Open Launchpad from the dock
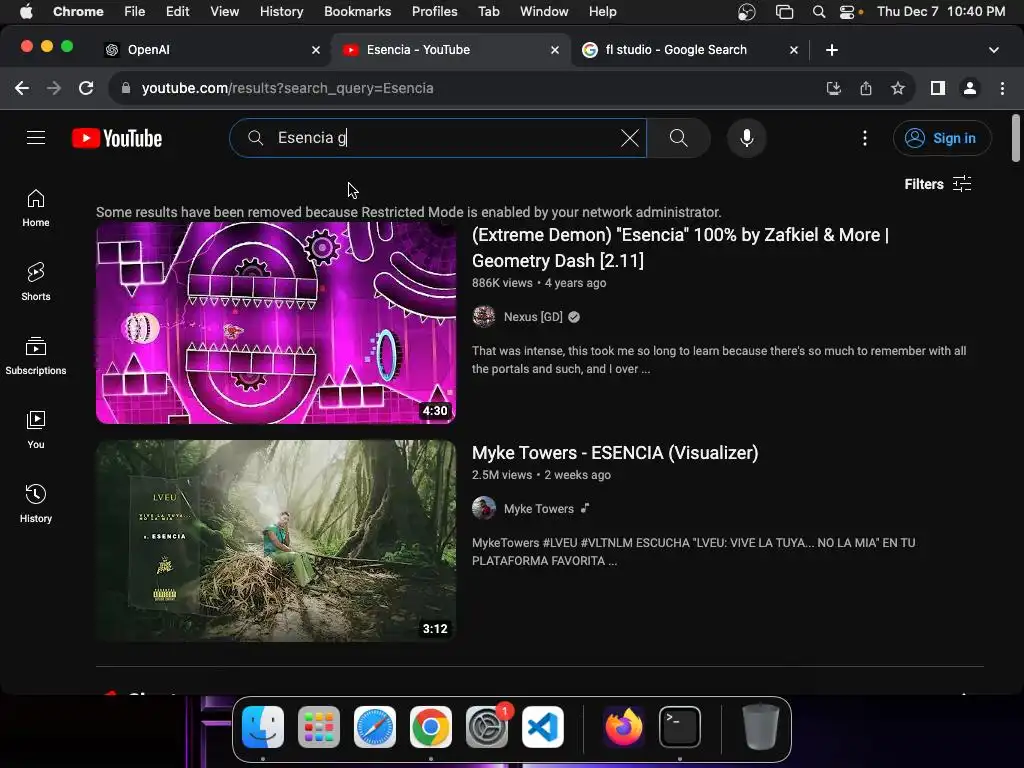 click(x=319, y=727)
